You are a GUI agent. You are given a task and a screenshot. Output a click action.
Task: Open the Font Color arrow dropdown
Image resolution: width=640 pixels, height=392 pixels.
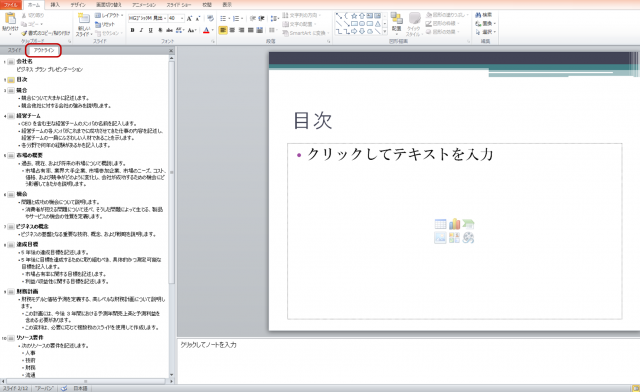212,30
